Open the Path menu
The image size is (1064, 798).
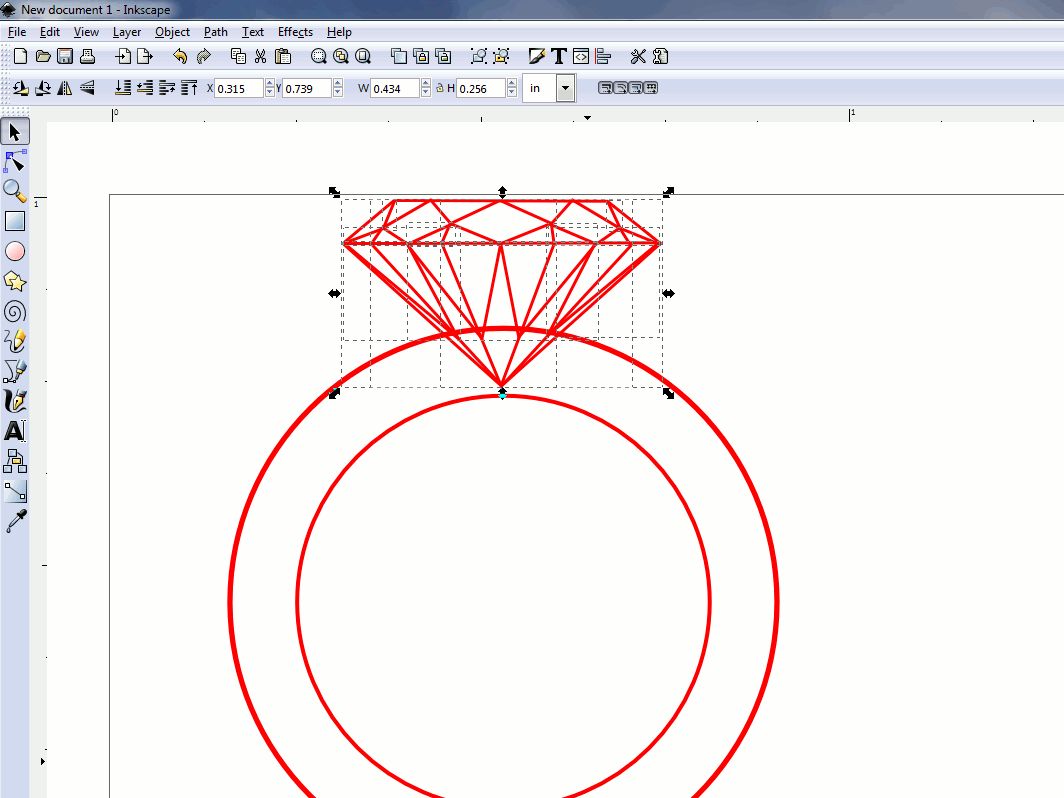pos(215,32)
